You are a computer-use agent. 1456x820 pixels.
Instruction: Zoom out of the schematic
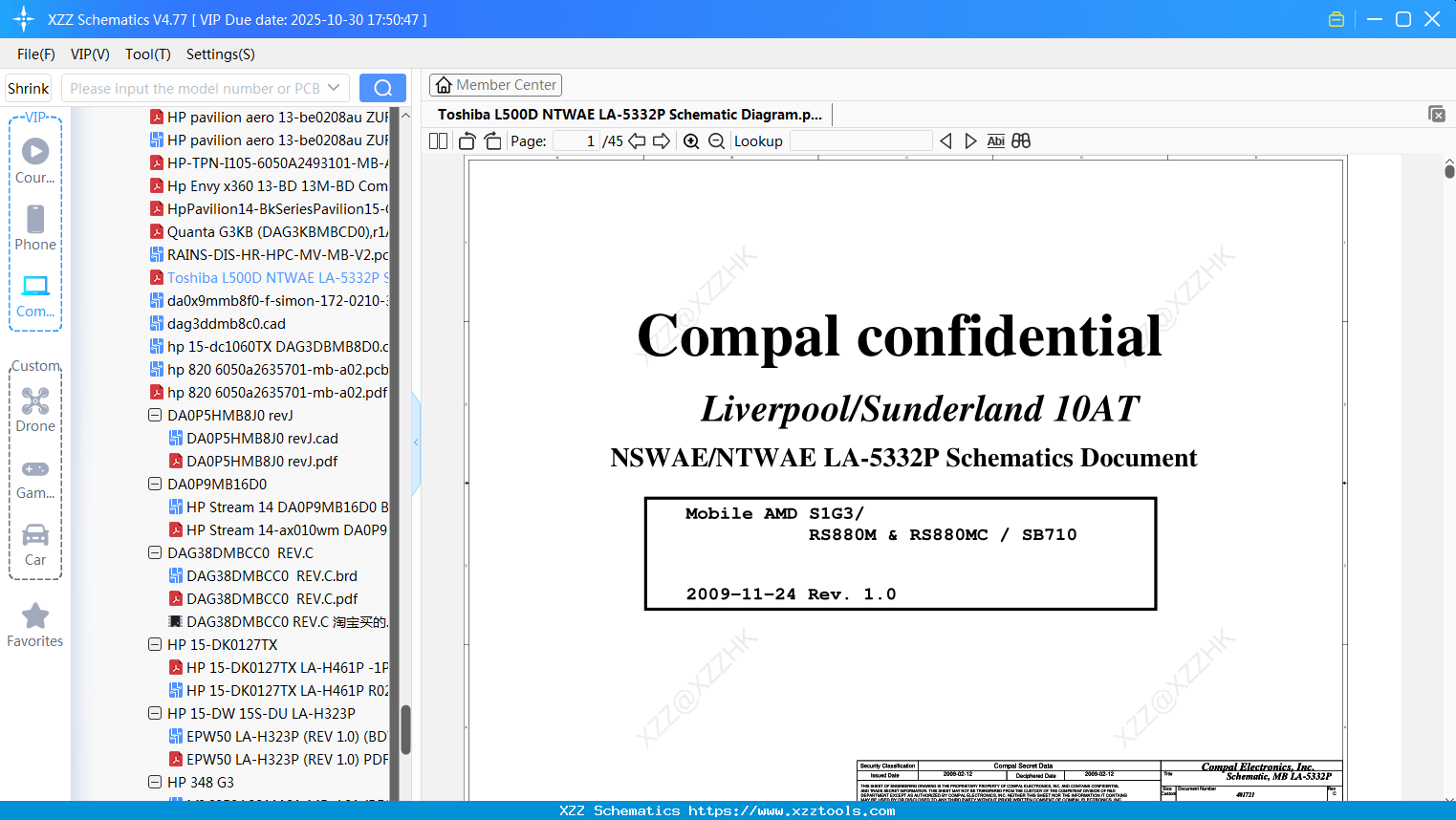tap(716, 141)
